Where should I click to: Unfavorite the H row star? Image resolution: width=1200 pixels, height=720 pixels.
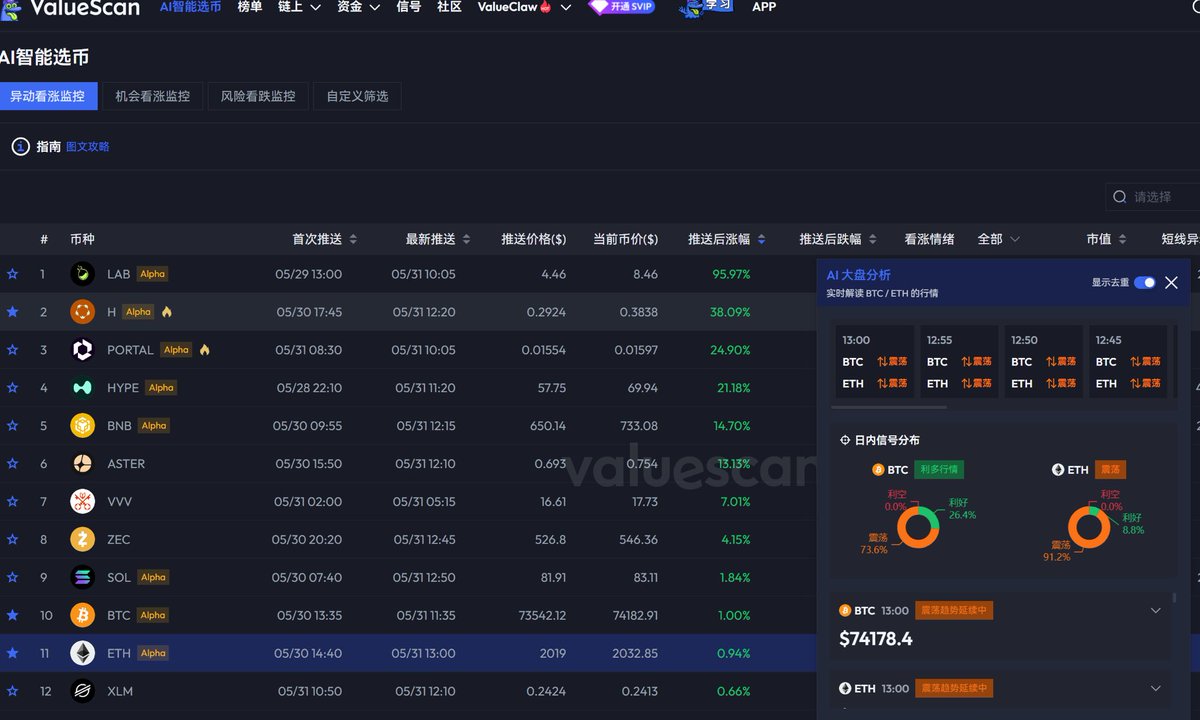(x=12, y=312)
